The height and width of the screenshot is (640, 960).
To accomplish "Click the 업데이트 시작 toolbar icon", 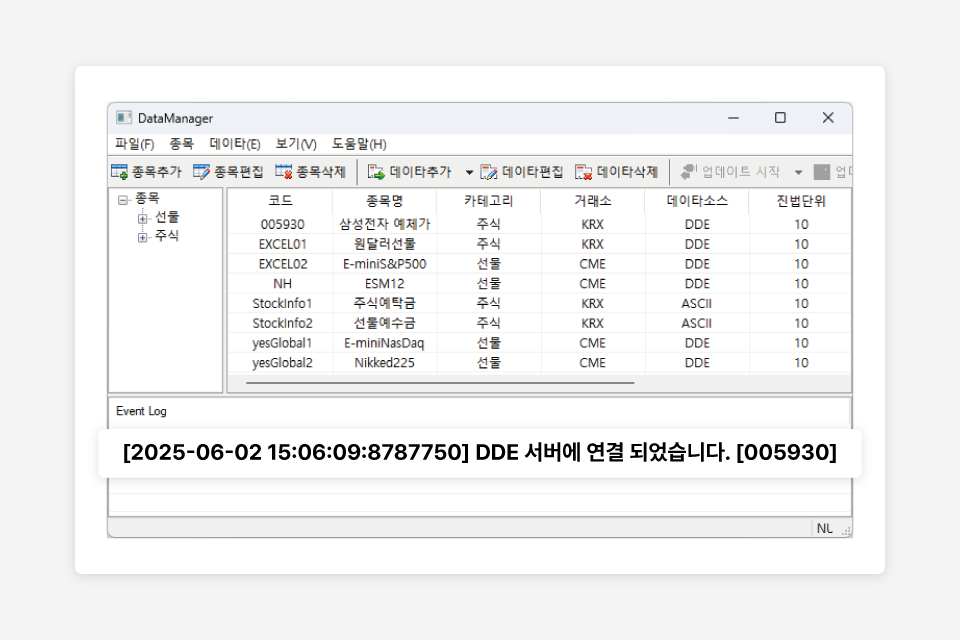I will click(689, 172).
